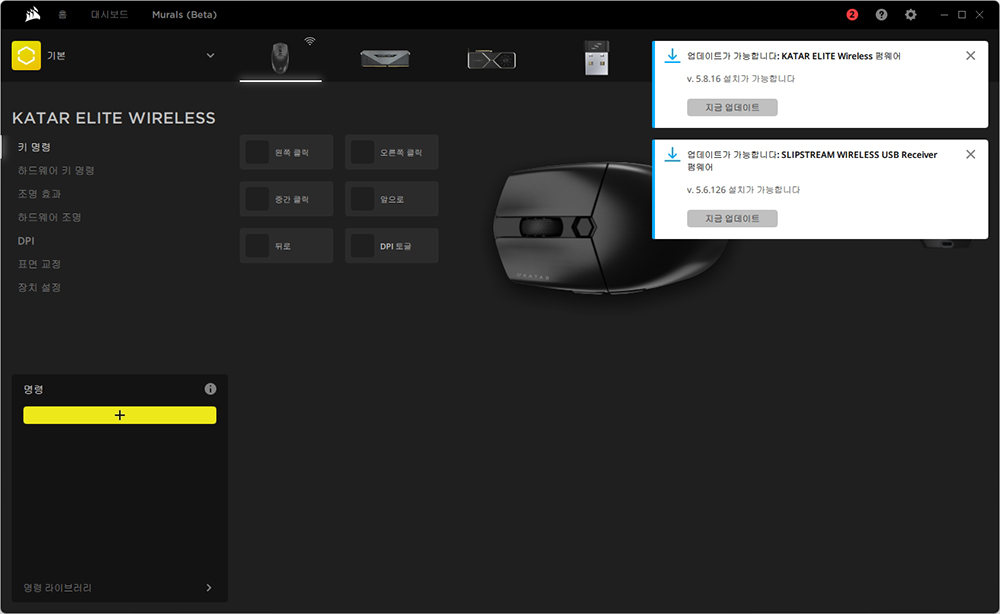Open the DPI section

[26, 241]
